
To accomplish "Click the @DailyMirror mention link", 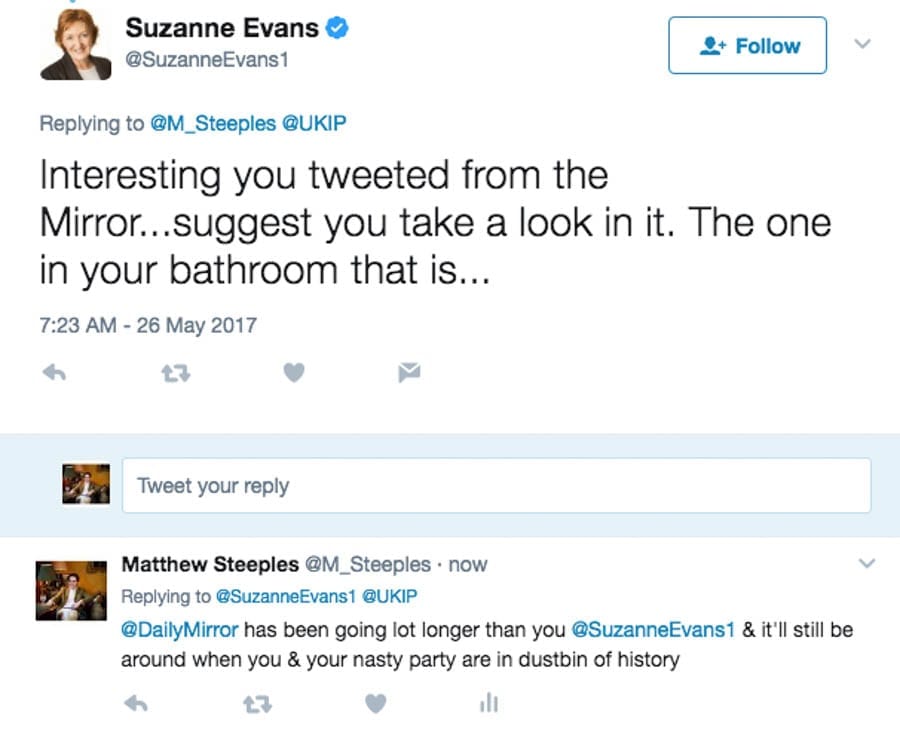I will pos(180,630).
